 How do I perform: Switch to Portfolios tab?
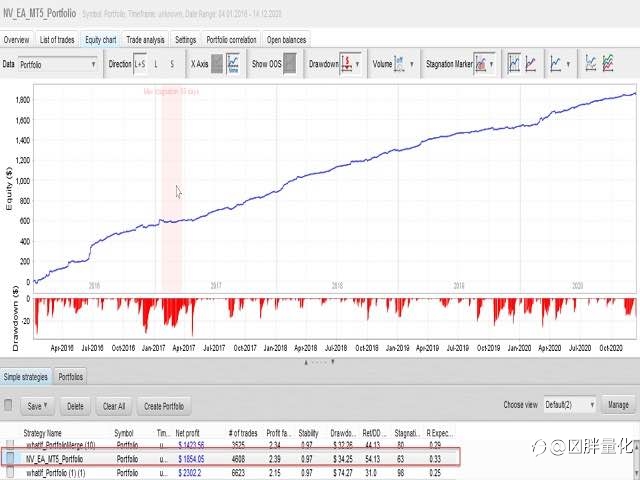[x=70, y=377]
